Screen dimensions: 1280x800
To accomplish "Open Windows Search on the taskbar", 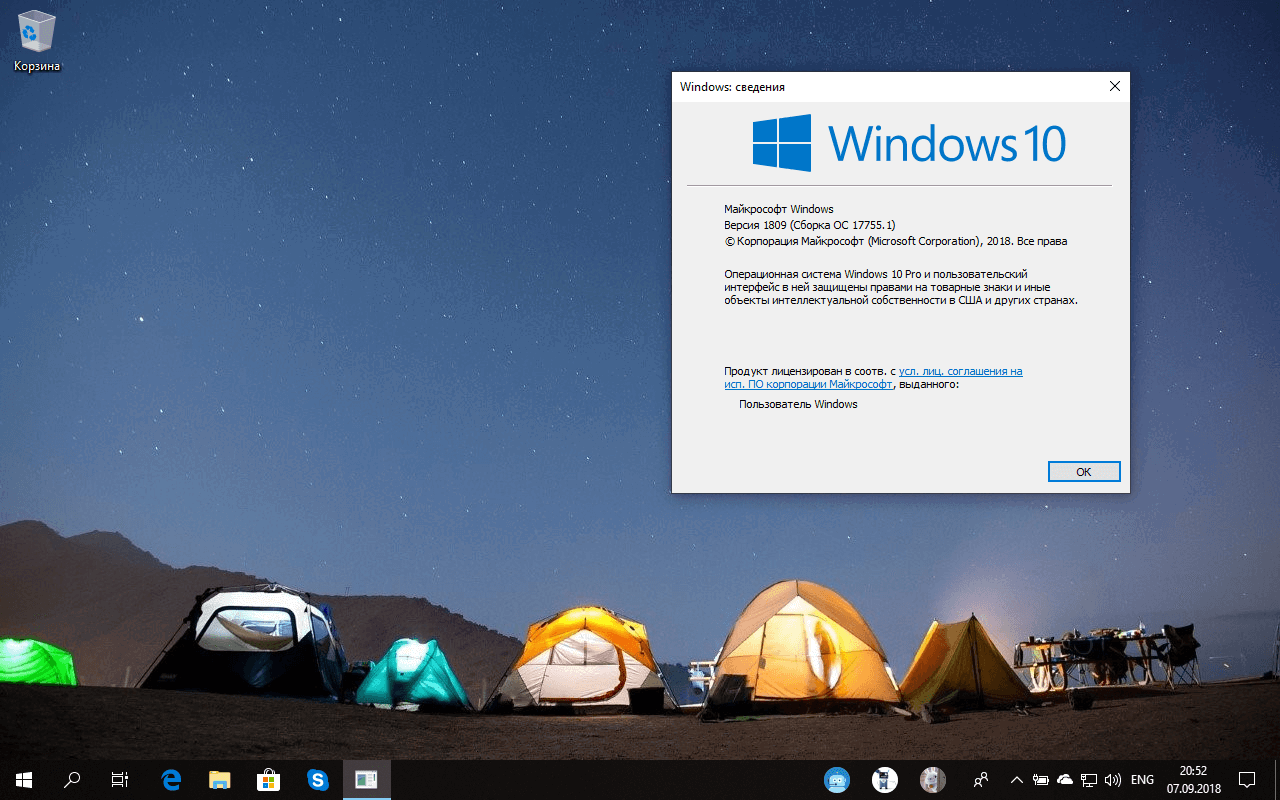I will click(x=70, y=780).
